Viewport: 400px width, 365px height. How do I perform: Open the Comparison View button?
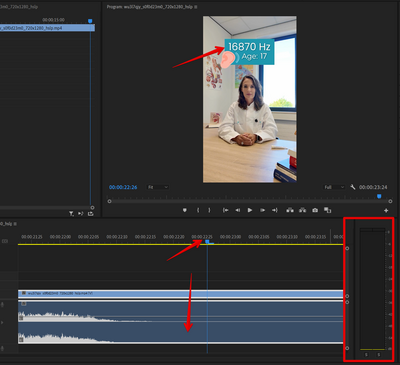pyautogui.click(x=328, y=210)
